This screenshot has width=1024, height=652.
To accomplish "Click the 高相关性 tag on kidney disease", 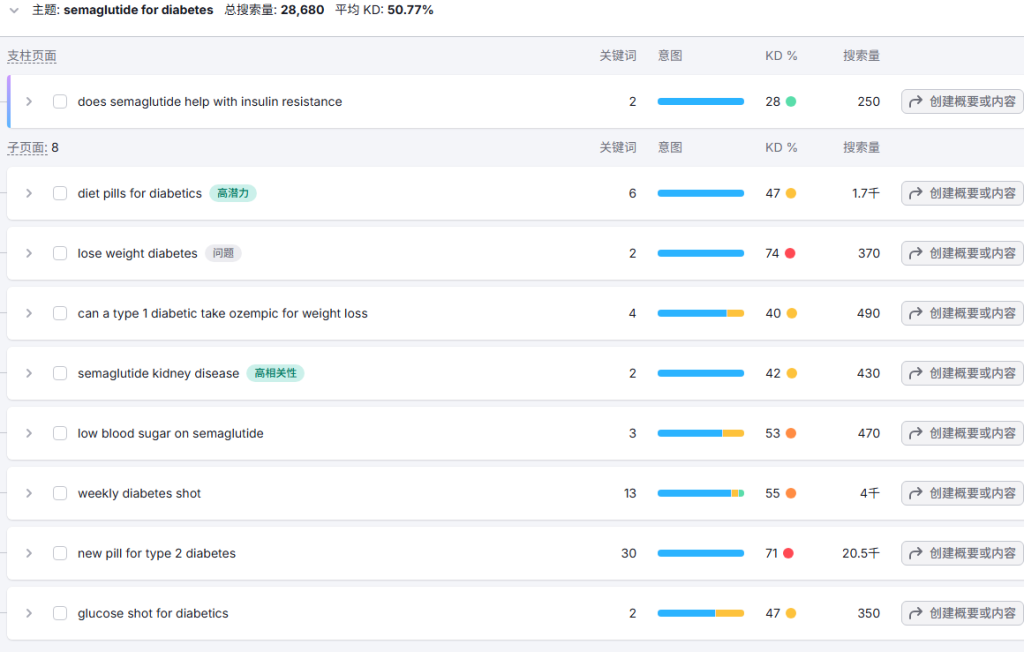I will 275,373.
